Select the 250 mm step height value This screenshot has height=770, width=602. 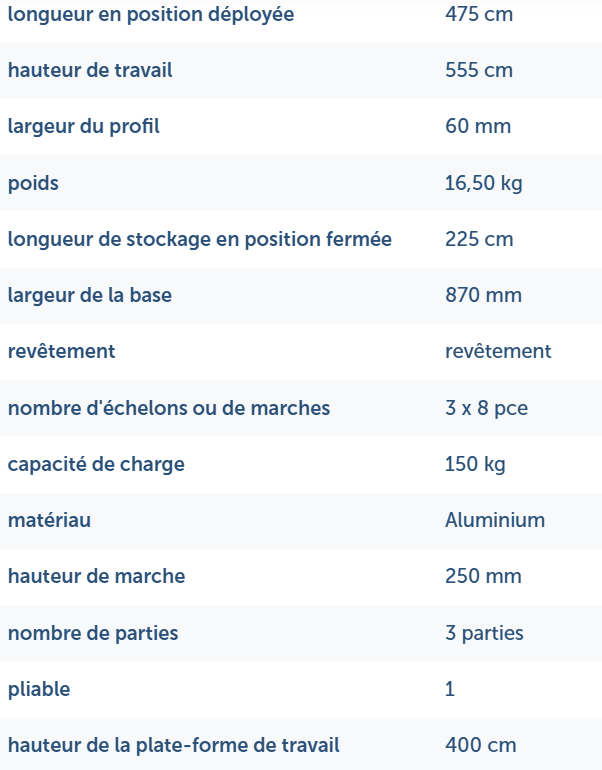(x=483, y=576)
